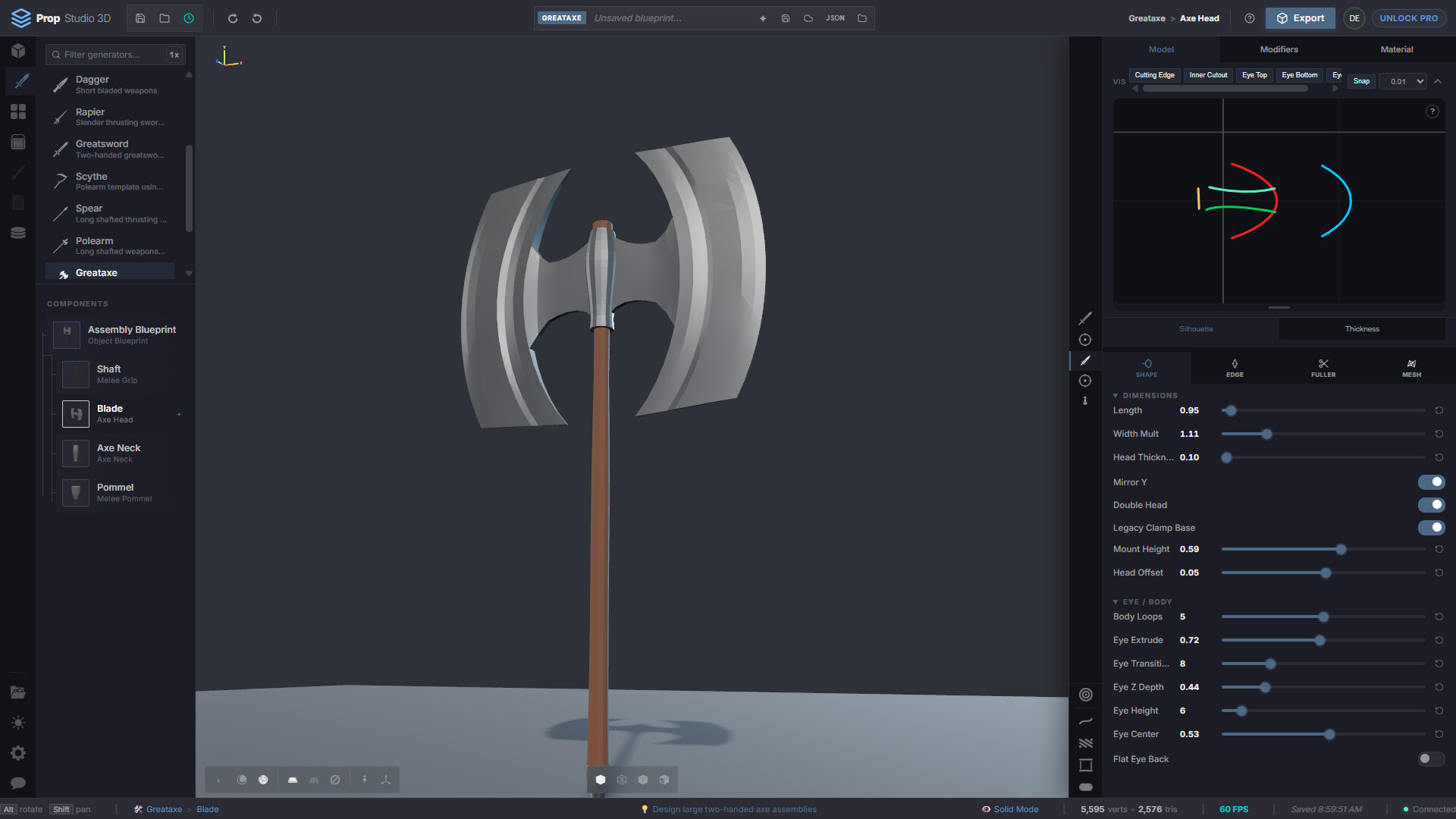The height and width of the screenshot is (819, 1456).
Task: Toggle the ground grid icon in viewport toolbar
Action: 314,780
